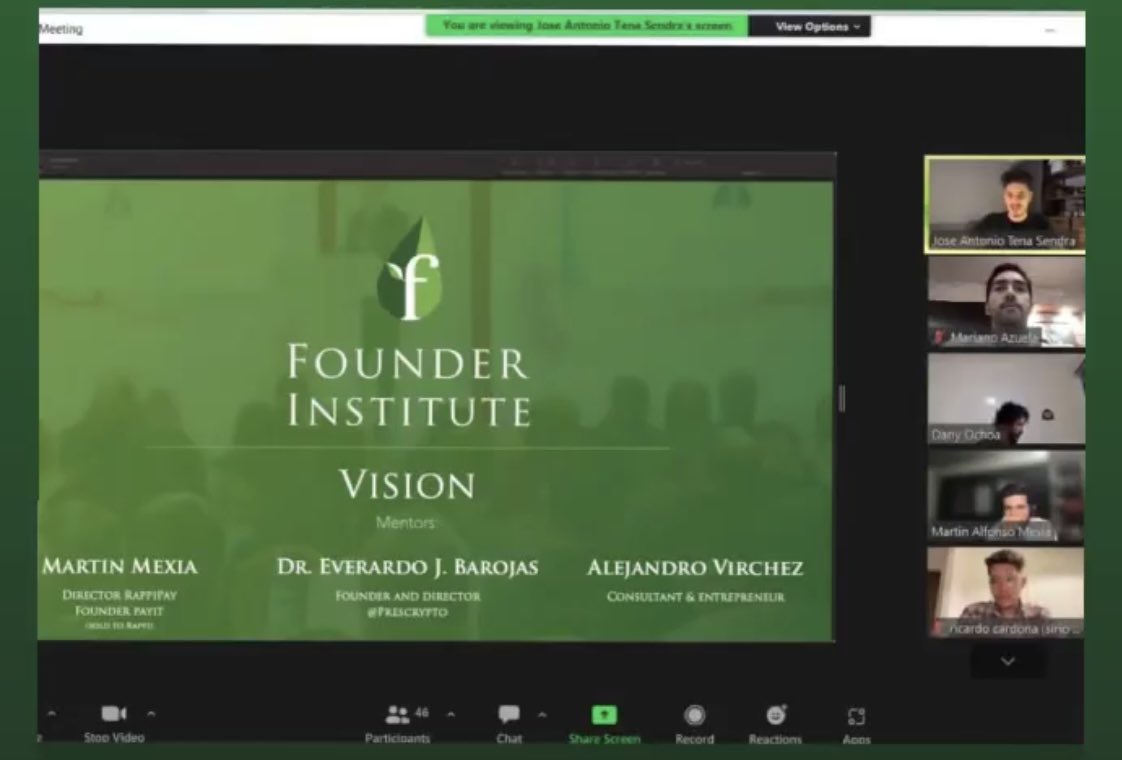The image size is (1122, 760).
Task: Click the Founder Institute leaf logo
Action: (x=409, y=269)
